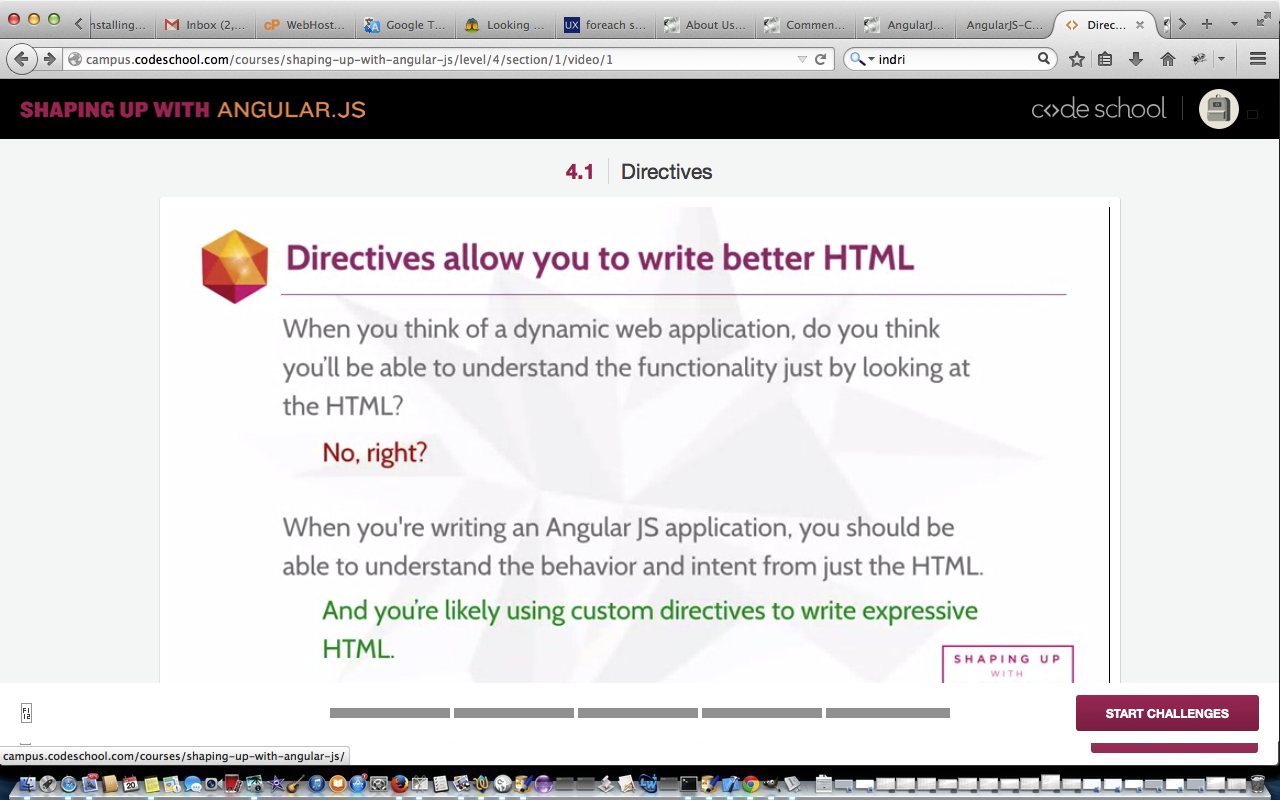Image resolution: width=1280 pixels, height=800 pixels.
Task: Switch to the Looking... tab
Action: coord(504,25)
